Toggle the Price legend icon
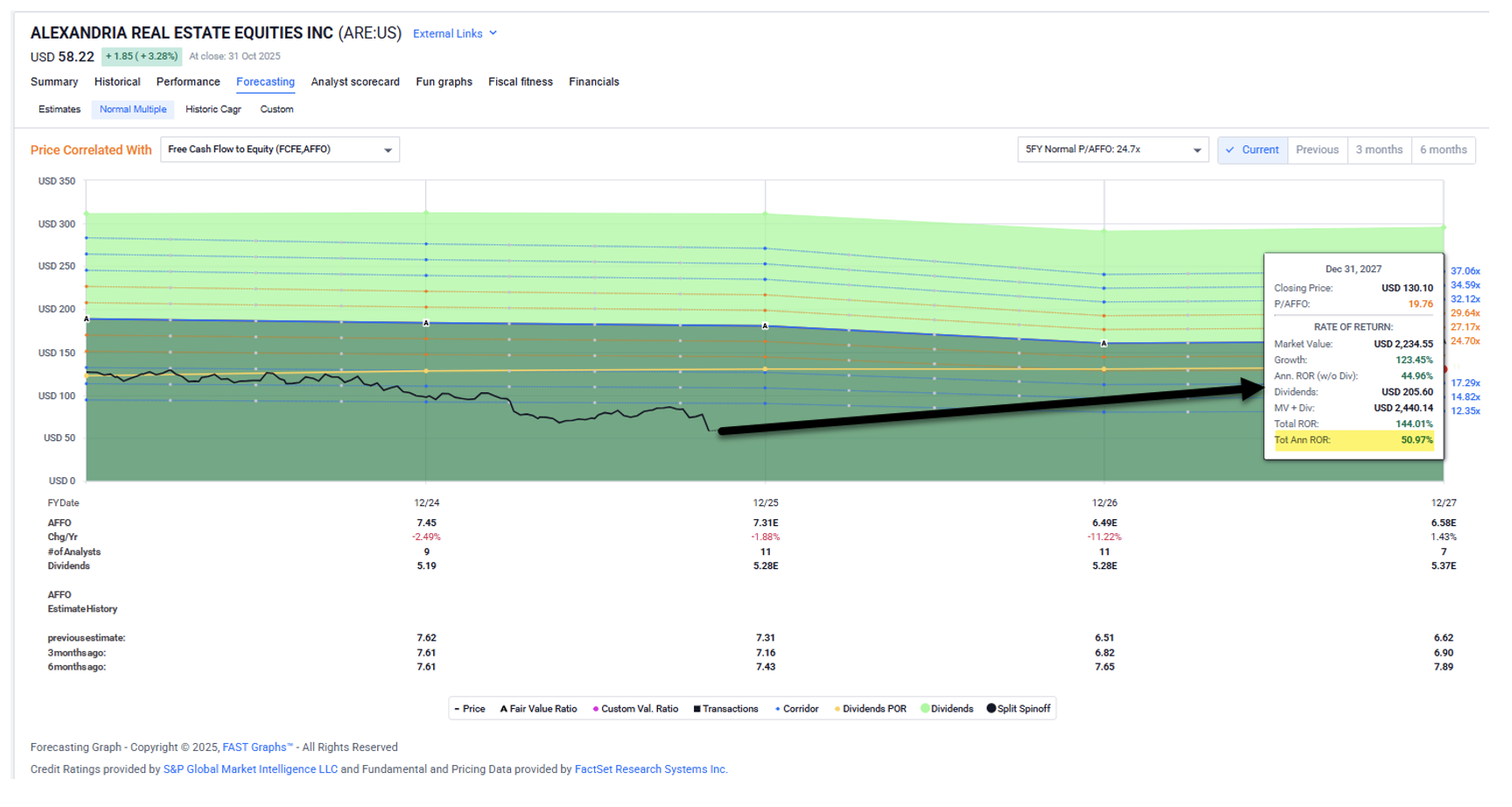The width and height of the screenshot is (1512, 807). click(x=458, y=709)
